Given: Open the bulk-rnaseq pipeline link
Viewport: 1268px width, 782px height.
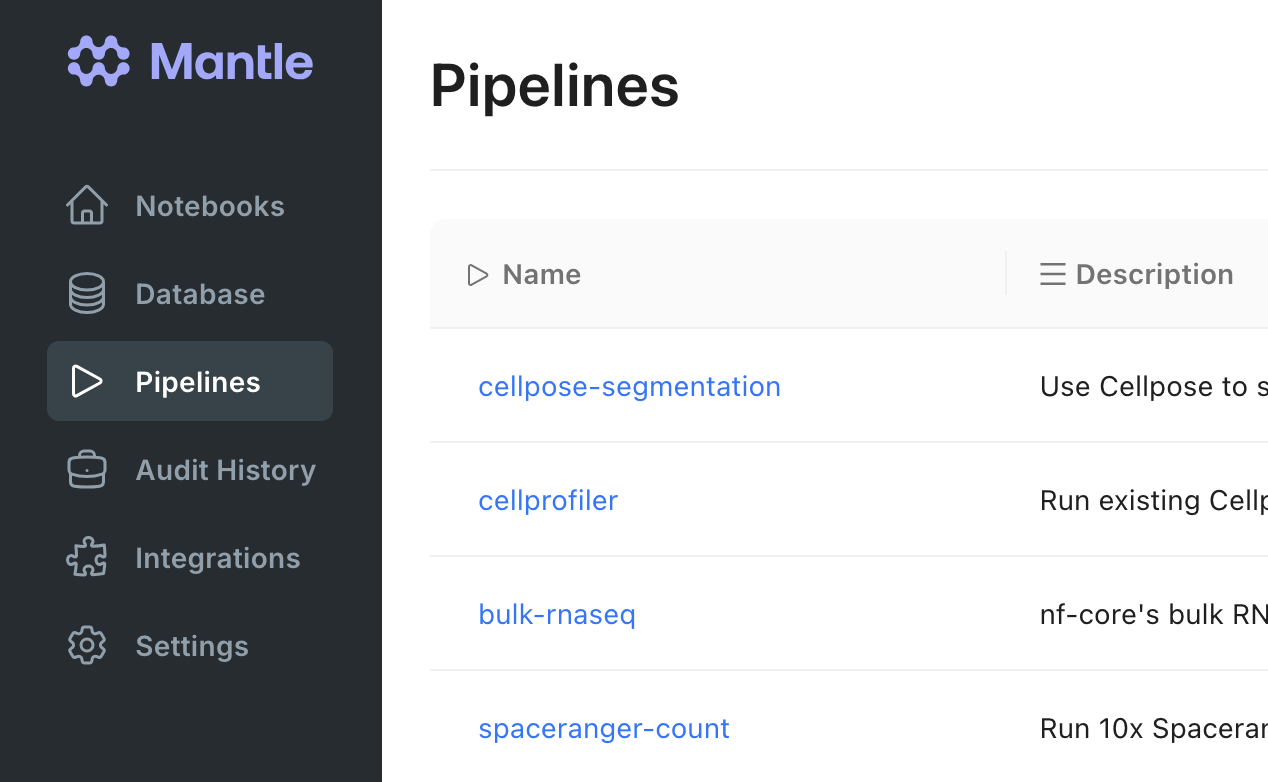Looking at the screenshot, I should point(557,614).
